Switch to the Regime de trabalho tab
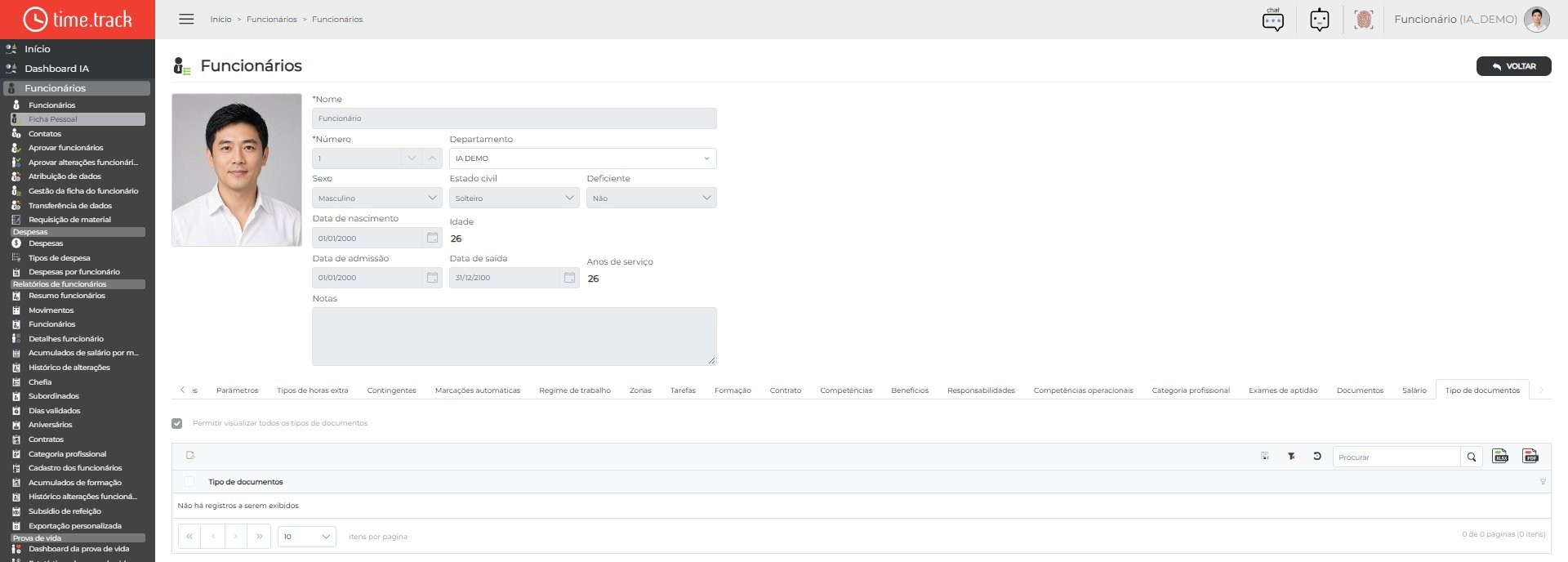The width and height of the screenshot is (1568, 562). click(x=575, y=390)
